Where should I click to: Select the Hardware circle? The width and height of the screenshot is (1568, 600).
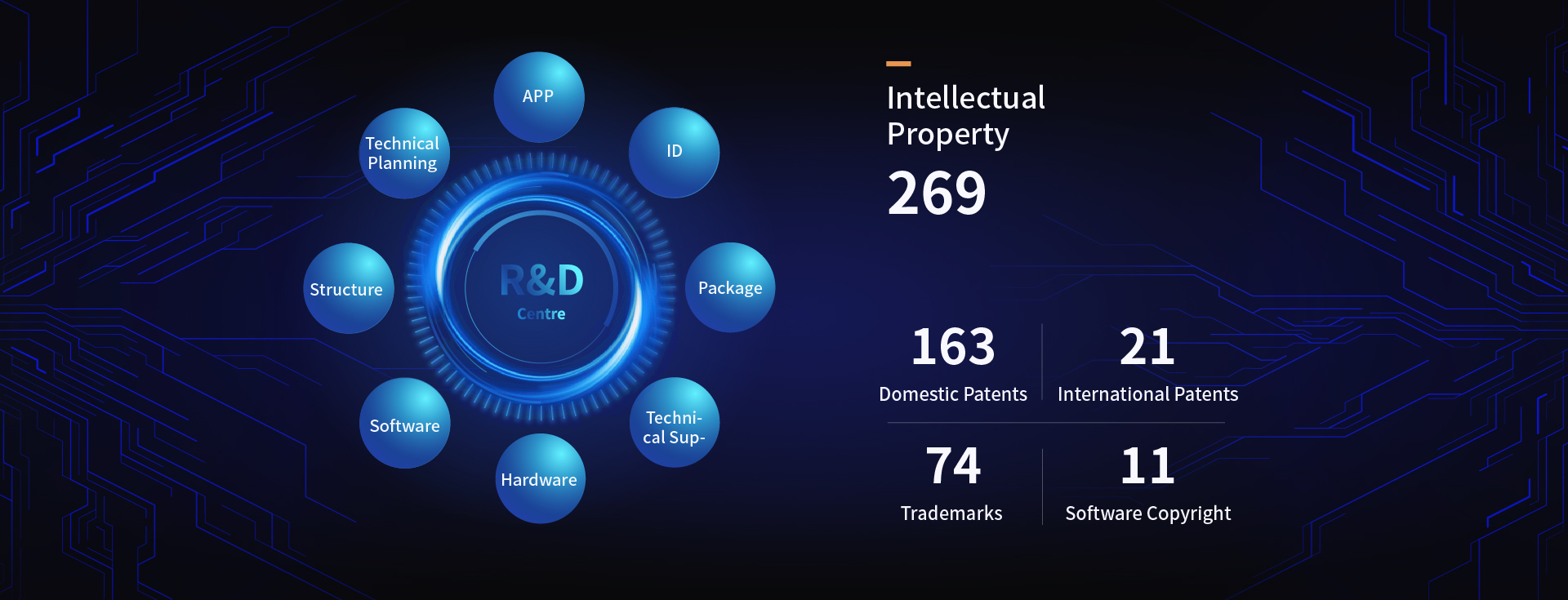(539, 479)
